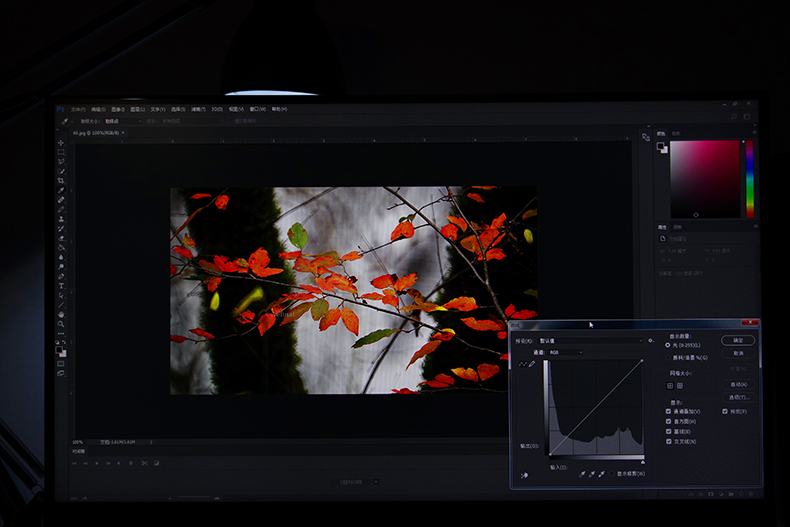790x527 pixels.
Task: Open the 图像 (Image) menu
Action: pos(118,109)
